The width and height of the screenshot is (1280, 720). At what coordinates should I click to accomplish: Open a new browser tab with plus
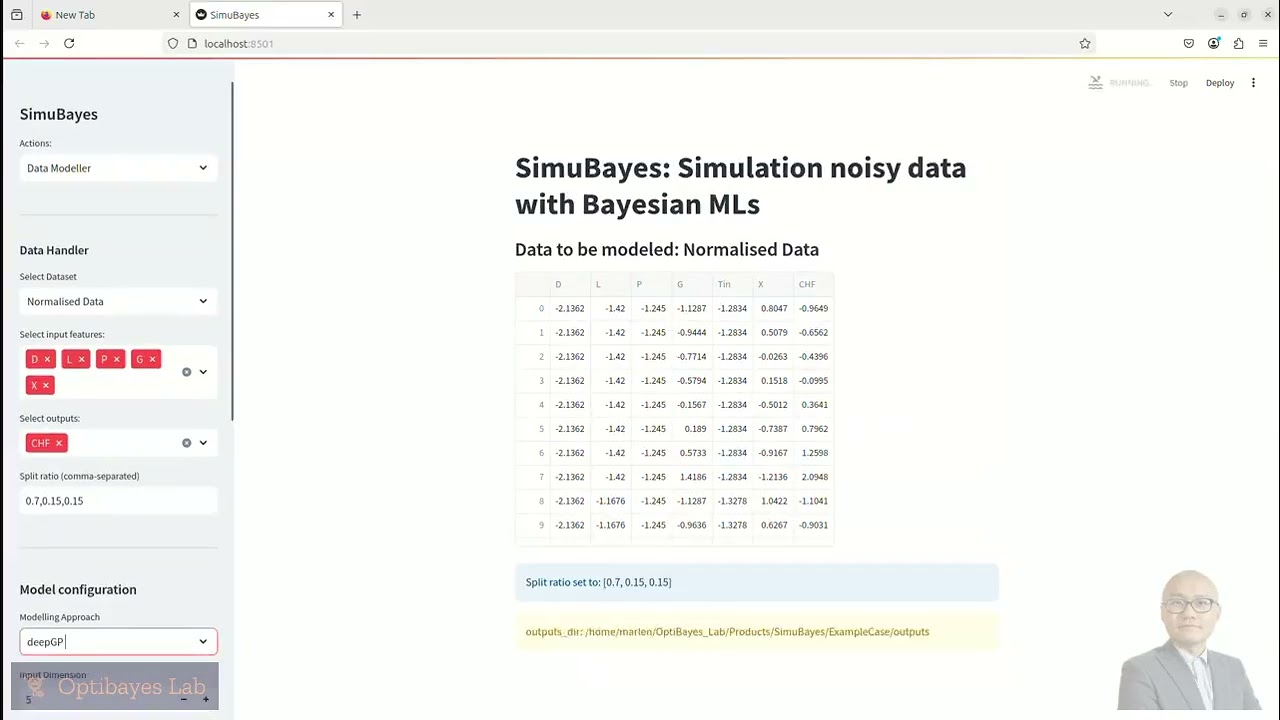coord(357,15)
